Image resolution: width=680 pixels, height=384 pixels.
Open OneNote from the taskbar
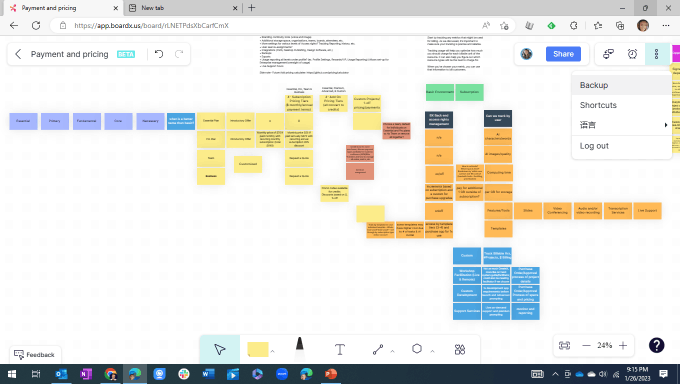[x=85, y=374]
